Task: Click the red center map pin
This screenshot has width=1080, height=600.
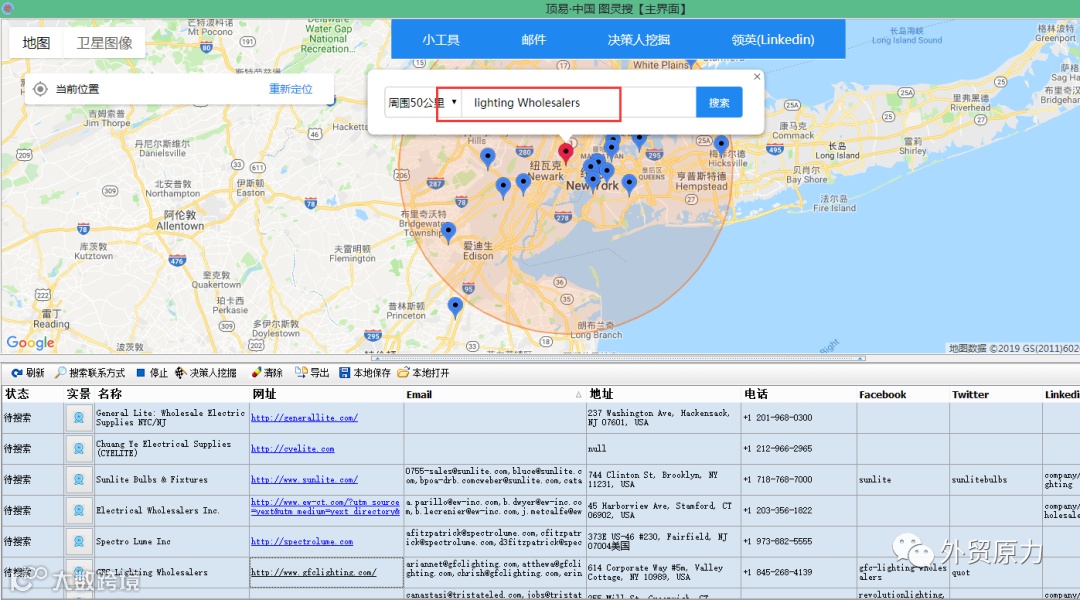Action: [x=565, y=153]
